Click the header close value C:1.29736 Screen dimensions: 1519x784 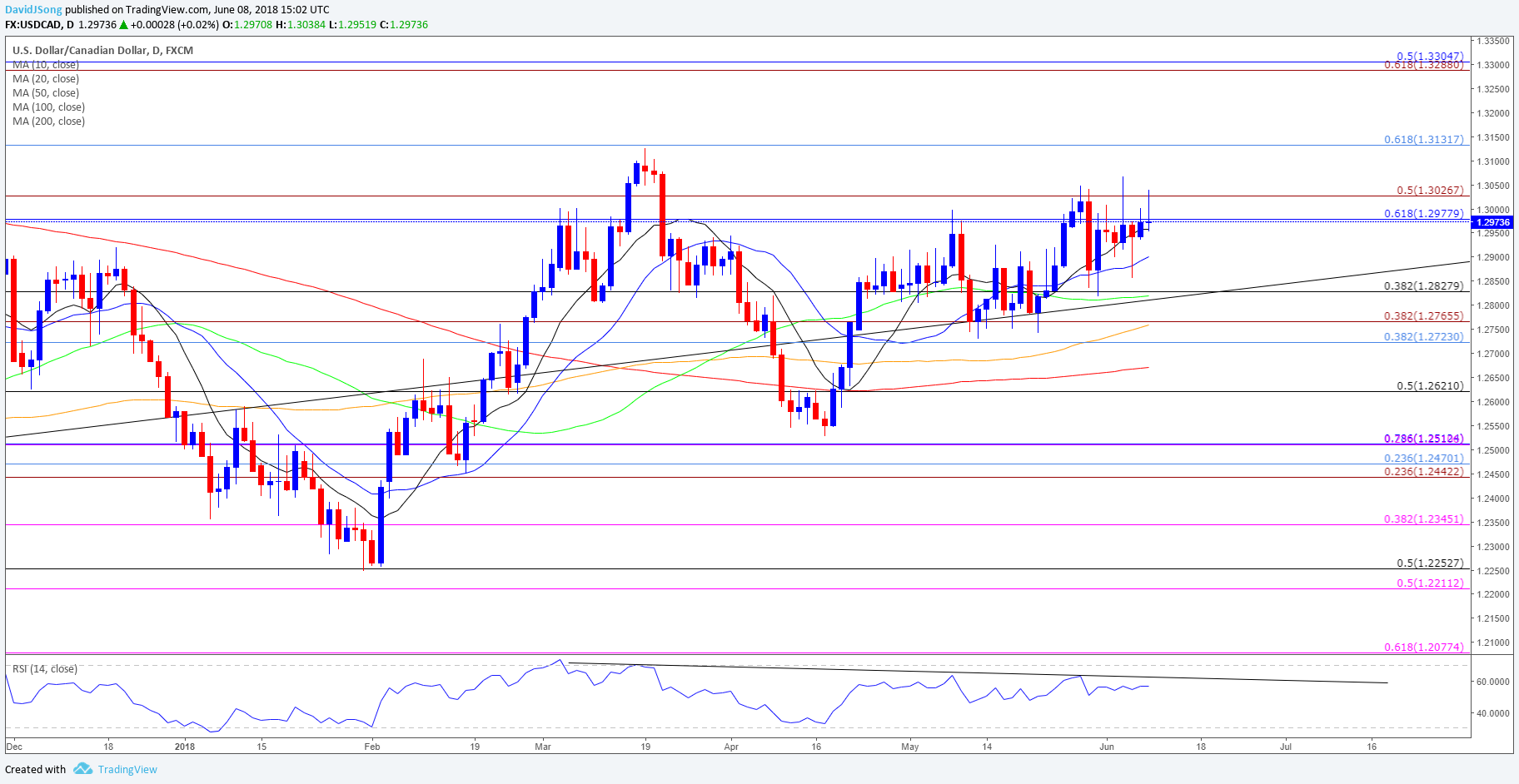404,25
